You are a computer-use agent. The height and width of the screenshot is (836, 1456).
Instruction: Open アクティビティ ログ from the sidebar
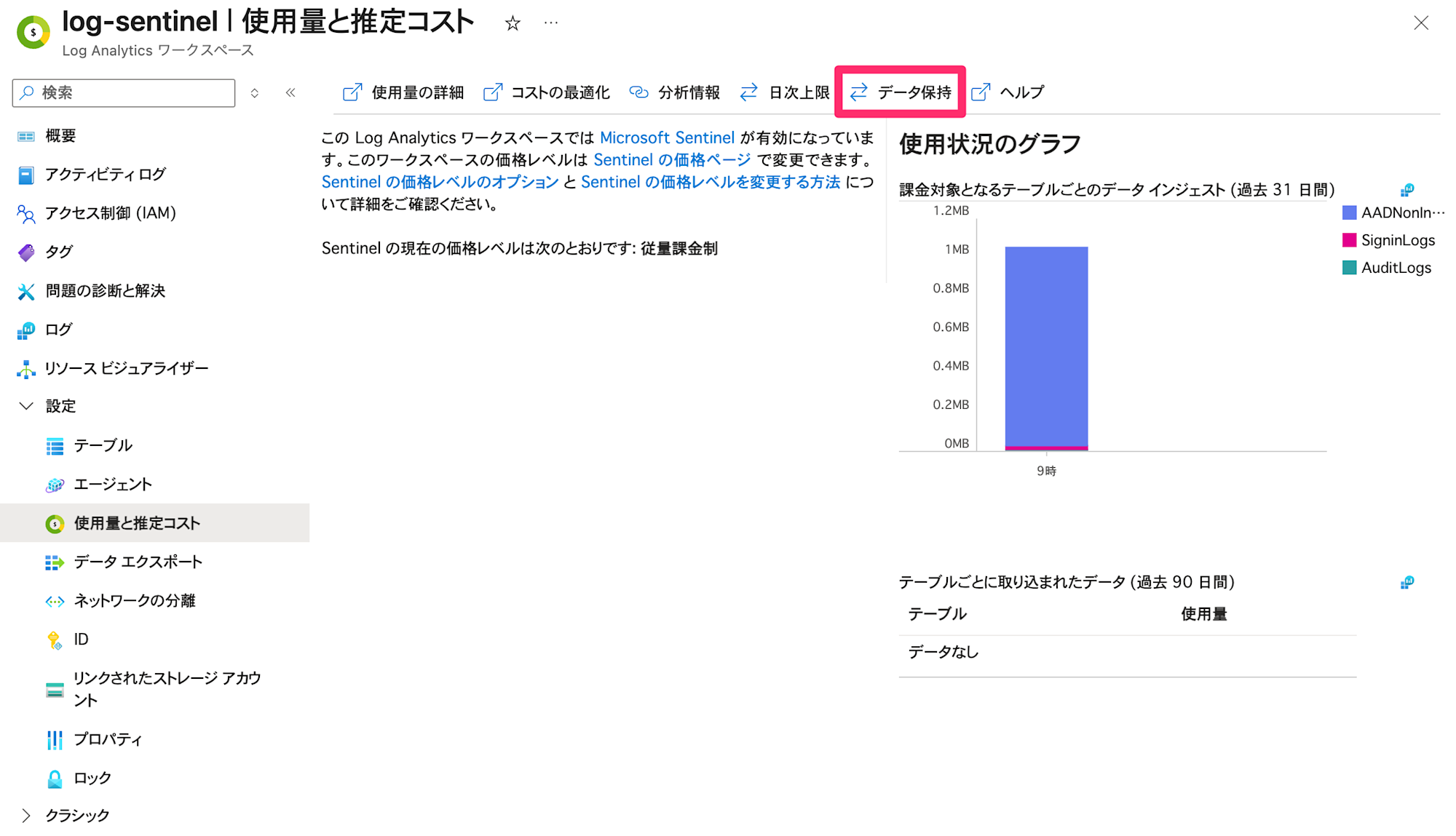pyautogui.click(x=106, y=175)
